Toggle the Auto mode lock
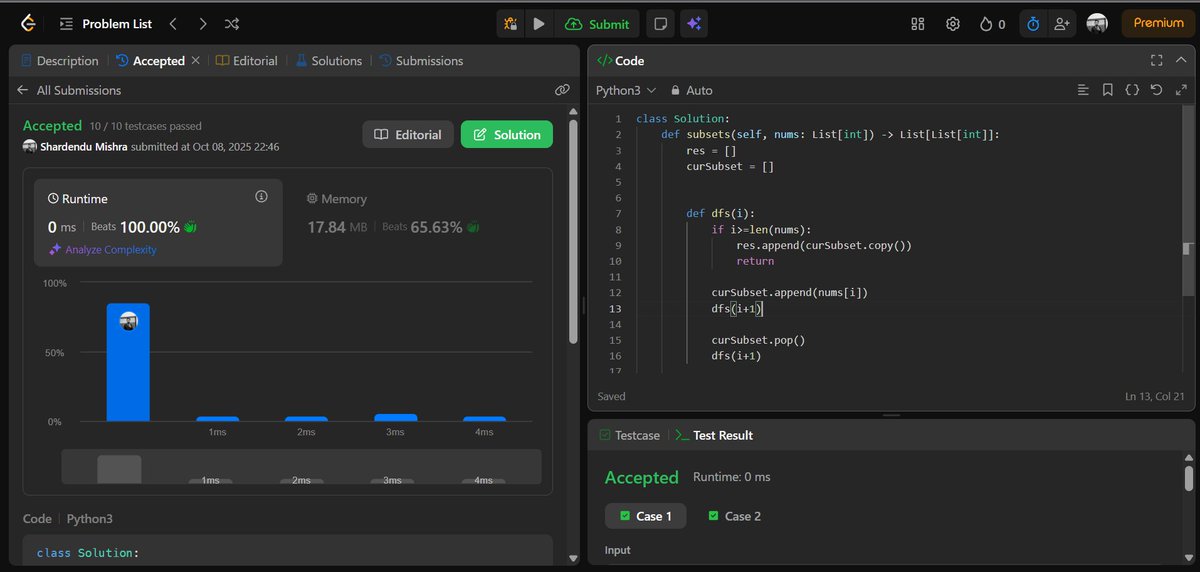Screen dimensions: 1200x572 click(691, 90)
